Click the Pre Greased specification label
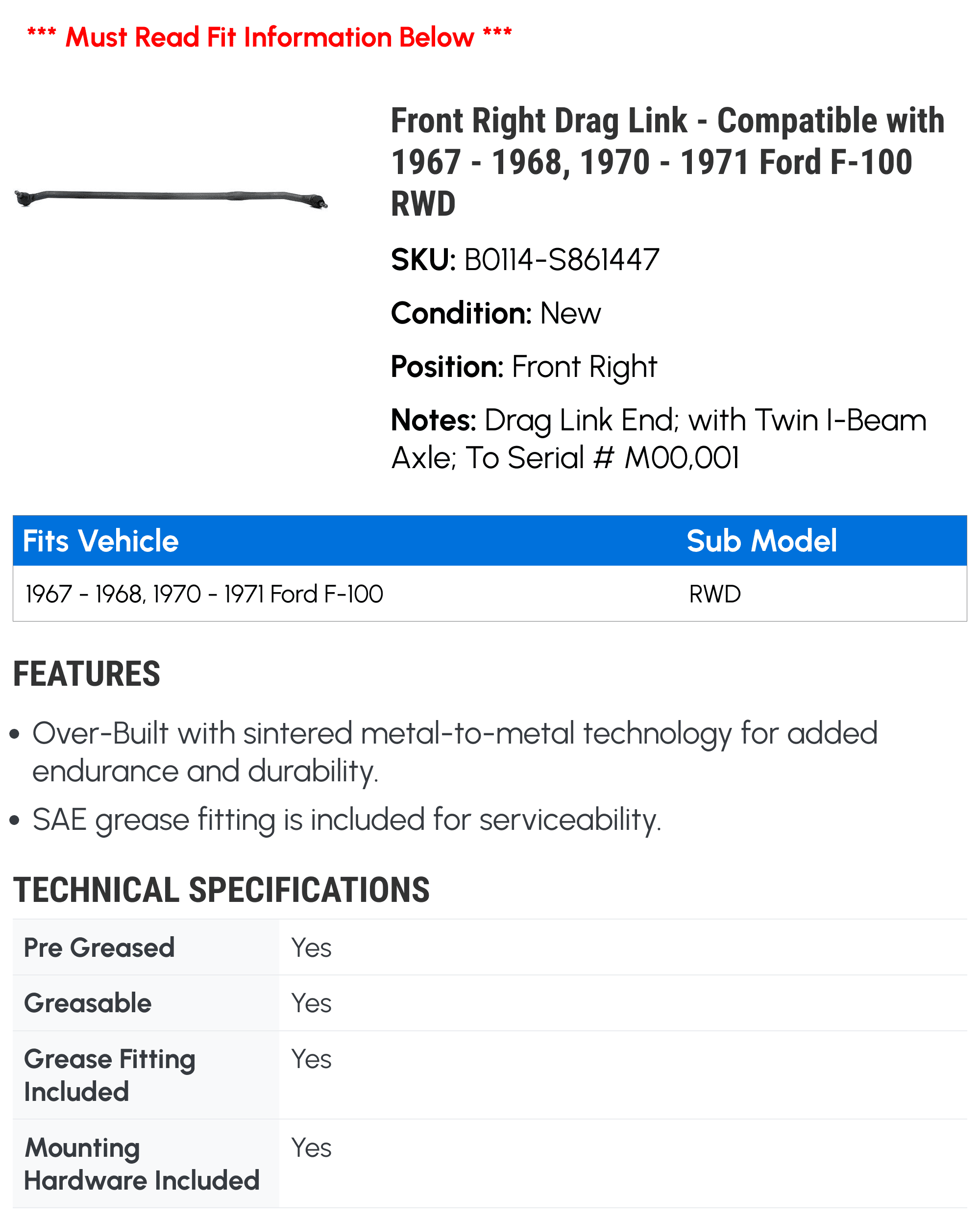 [x=99, y=947]
